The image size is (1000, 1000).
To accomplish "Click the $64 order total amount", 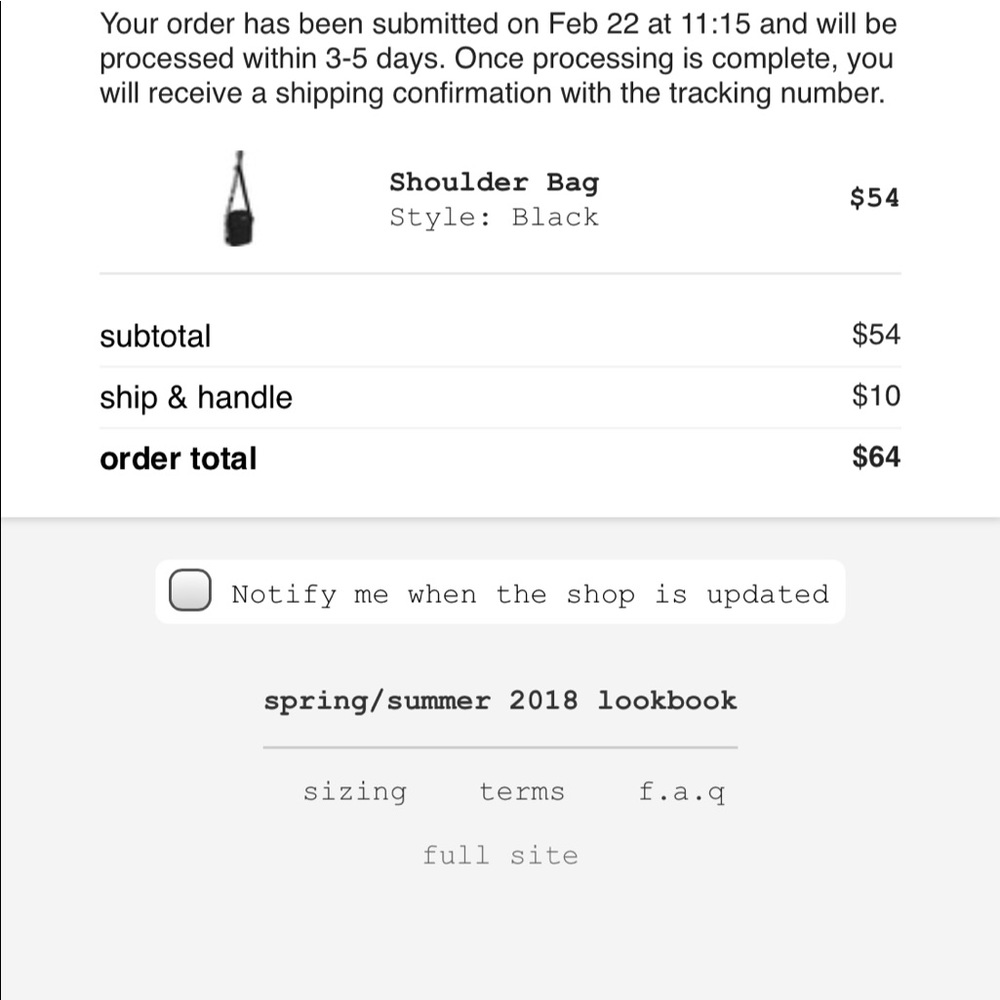I will [876, 457].
